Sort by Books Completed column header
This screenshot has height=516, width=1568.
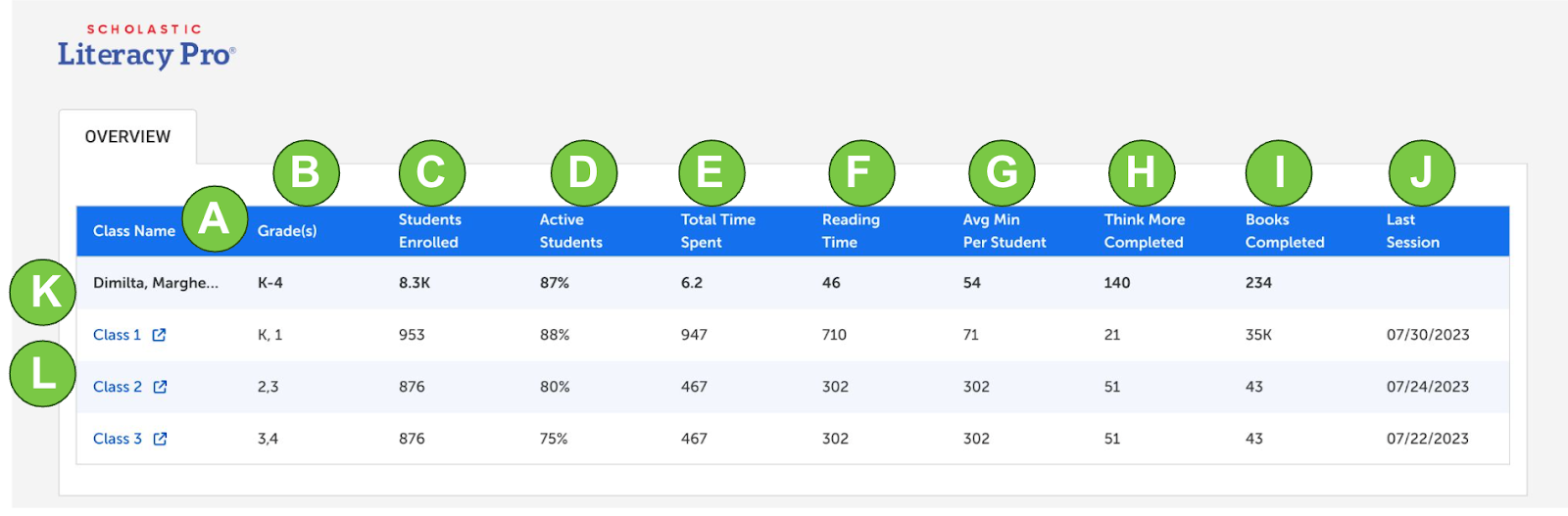click(1284, 231)
